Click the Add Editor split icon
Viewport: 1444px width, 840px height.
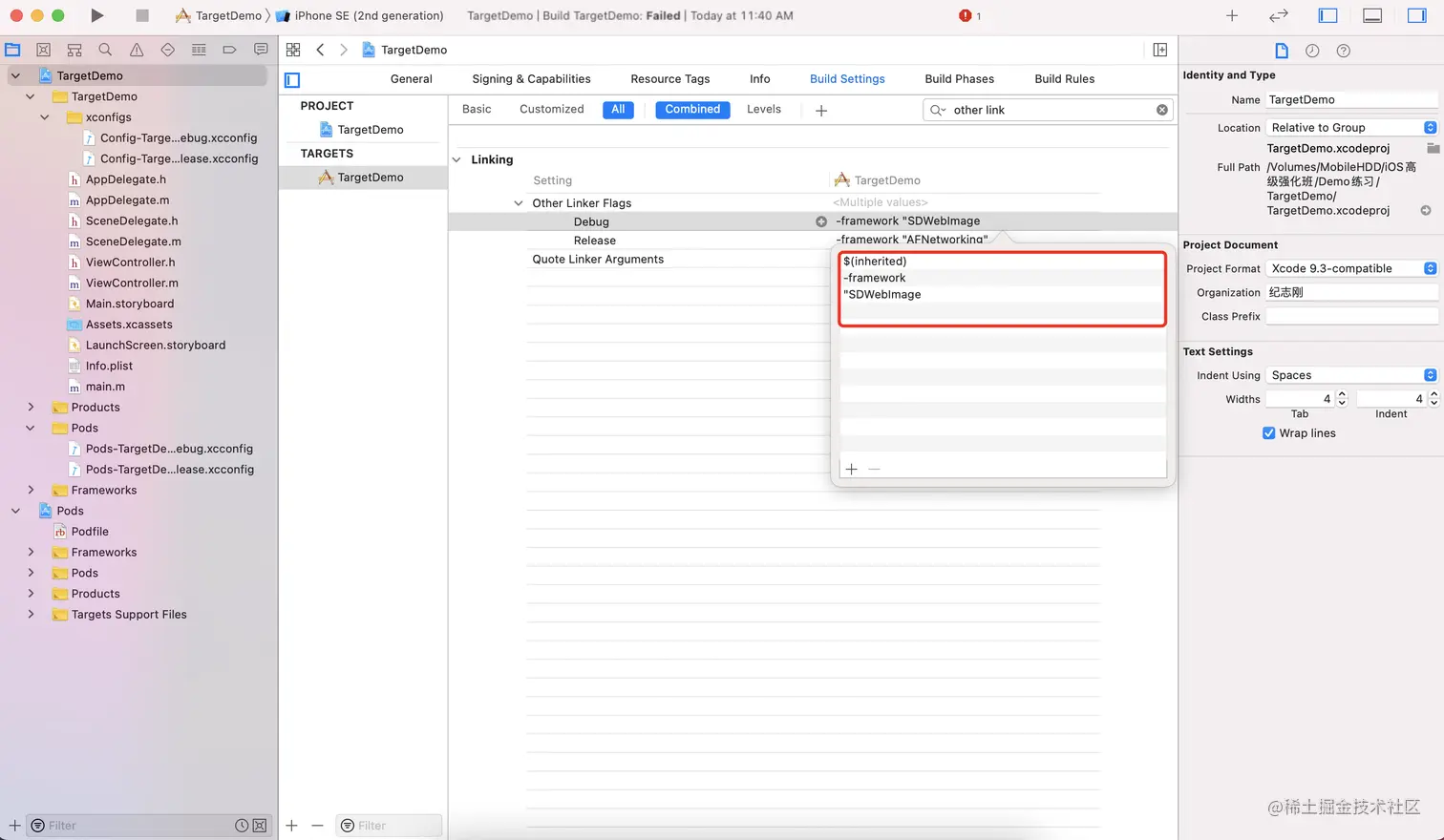point(1160,50)
